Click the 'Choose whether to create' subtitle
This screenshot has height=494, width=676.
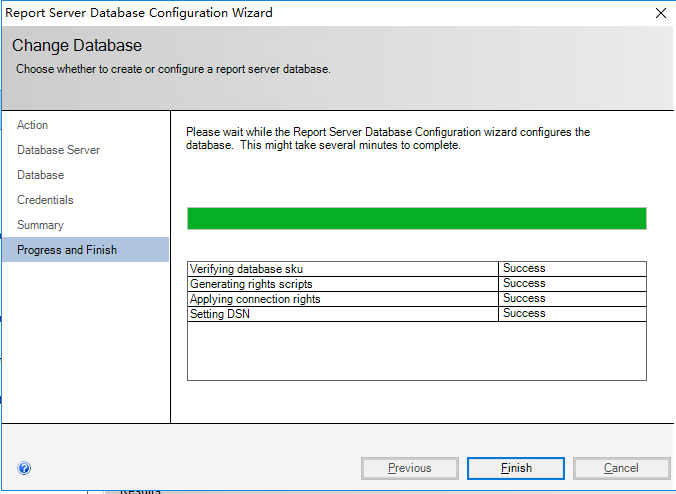click(x=173, y=69)
